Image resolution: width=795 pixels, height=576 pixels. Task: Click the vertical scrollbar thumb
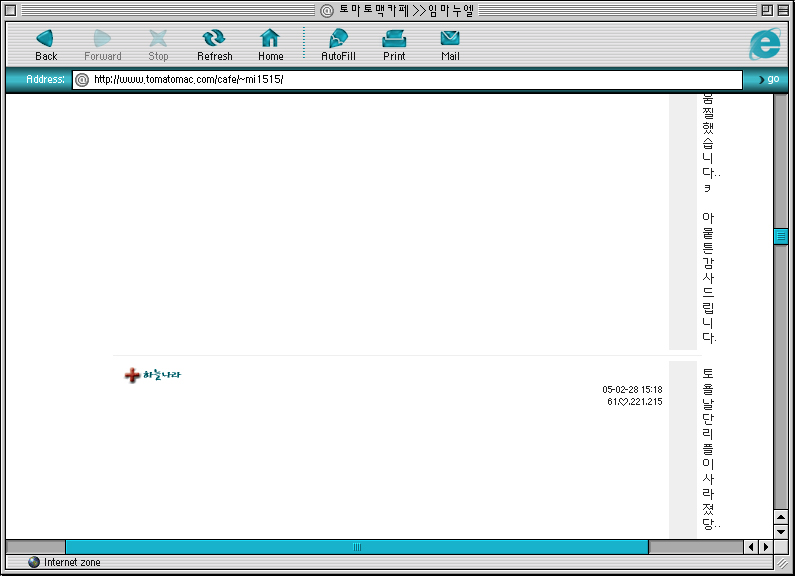(781, 236)
